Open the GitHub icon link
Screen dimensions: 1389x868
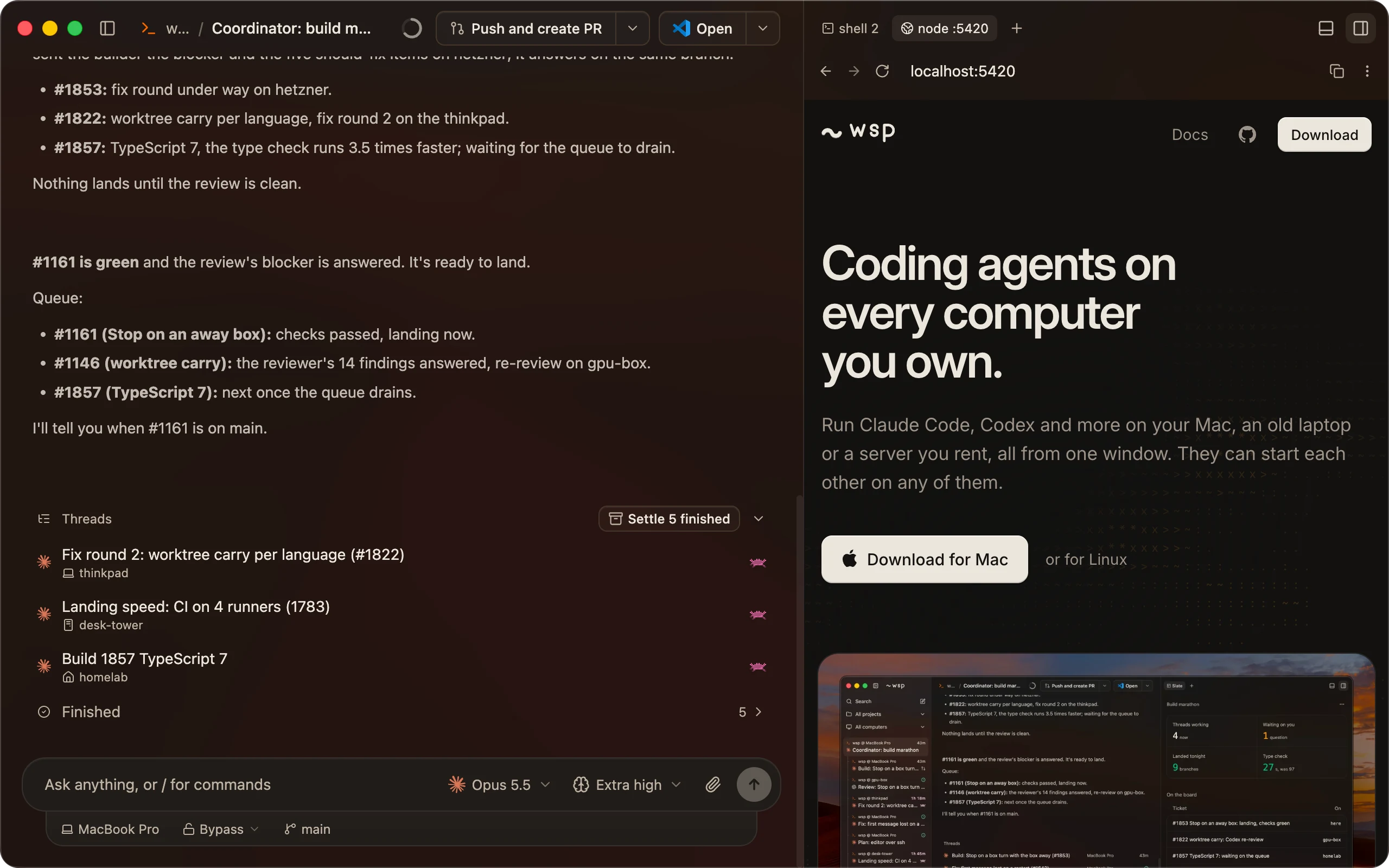point(1247,135)
